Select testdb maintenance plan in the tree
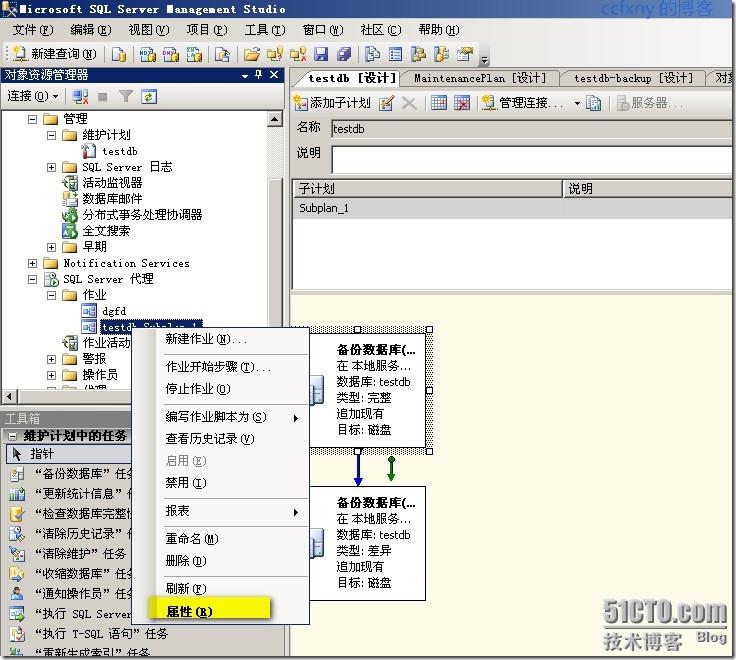Screen dimensions: 736x660 (x=120, y=151)
